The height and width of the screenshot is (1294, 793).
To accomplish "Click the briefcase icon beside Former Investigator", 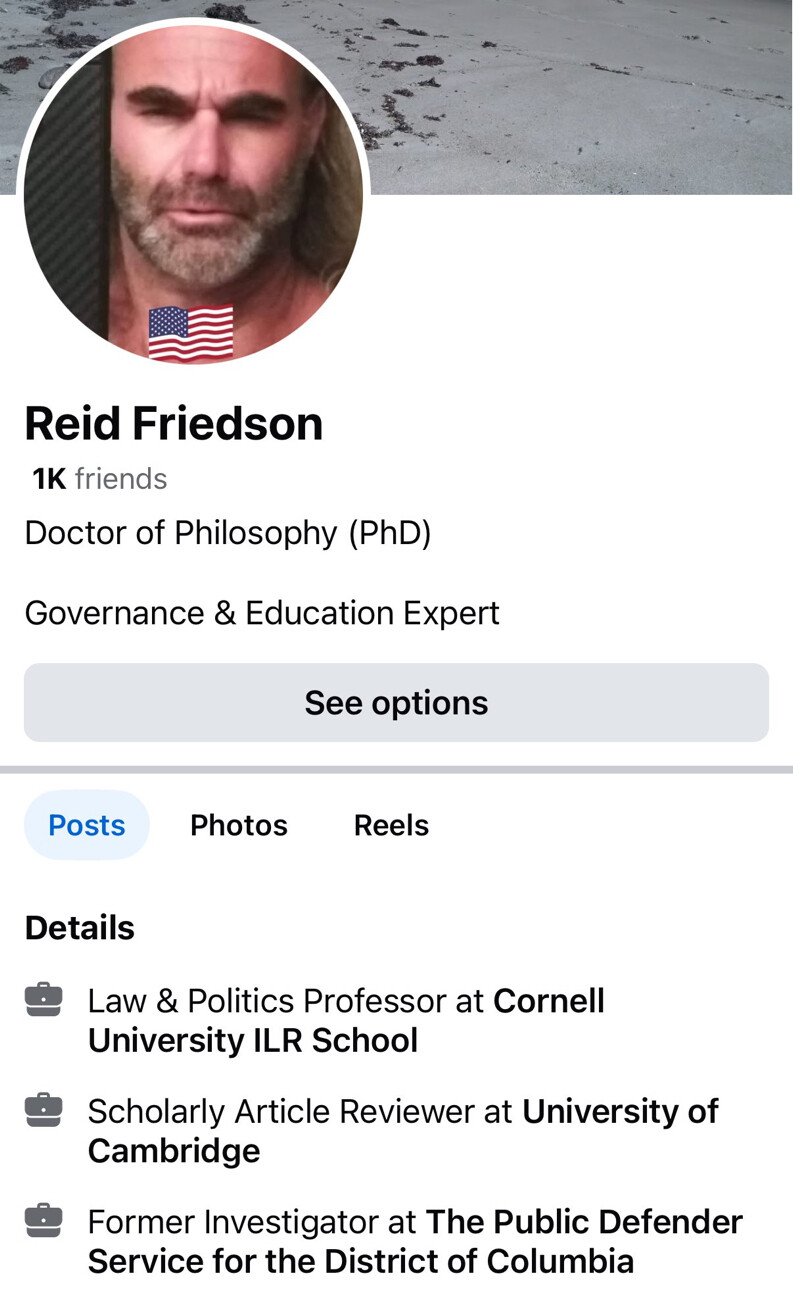I will (x=43, y=1221).
